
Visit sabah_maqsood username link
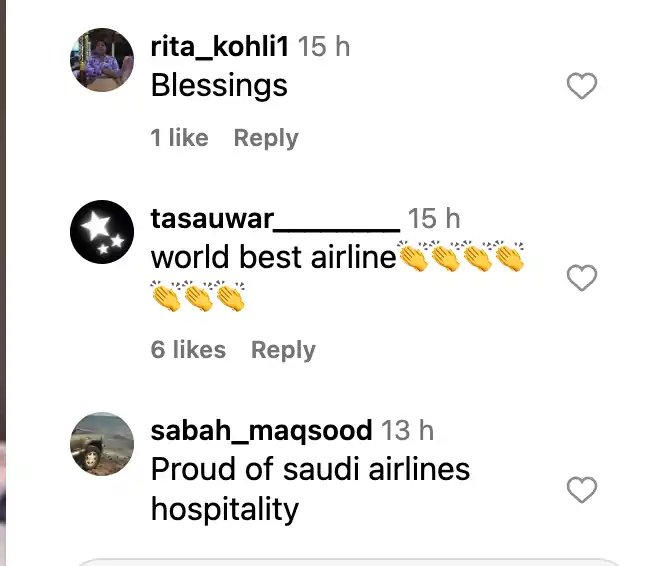click(261, 431)
